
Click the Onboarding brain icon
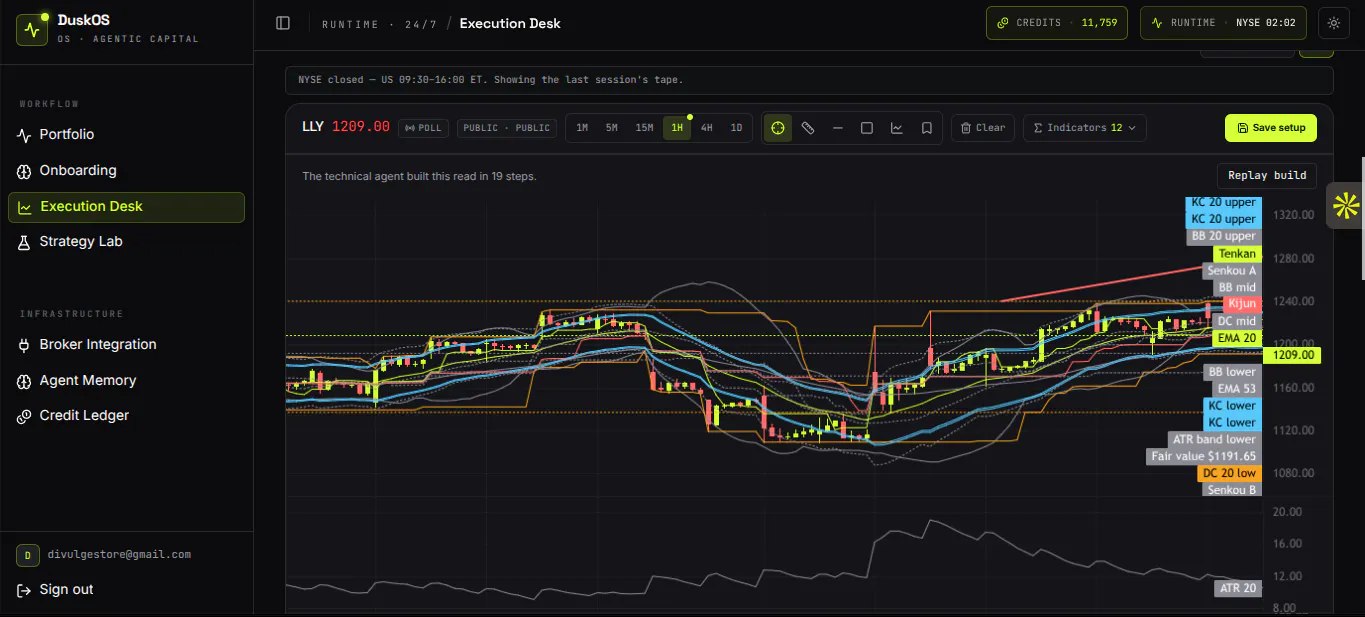25,171
